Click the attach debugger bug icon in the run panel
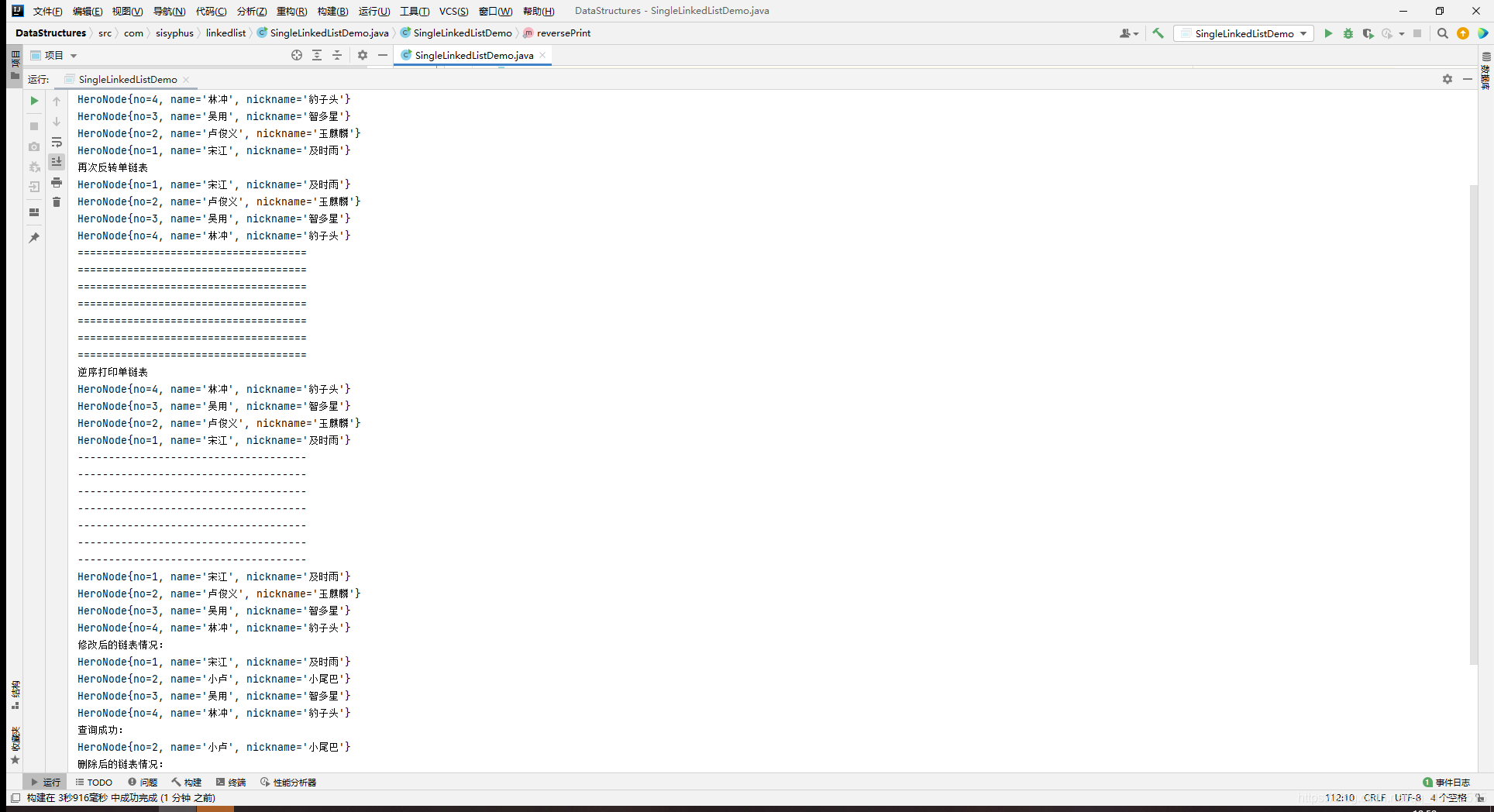Viewport: 1494px width, 812px height. (34, 167)
